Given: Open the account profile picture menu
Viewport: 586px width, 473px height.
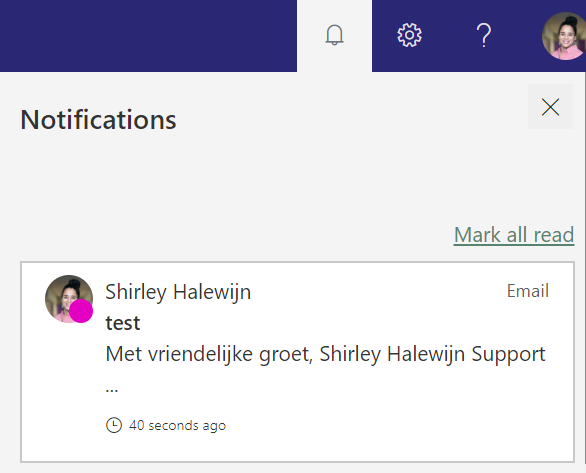Looking at the screenshot, I should 564,36.
